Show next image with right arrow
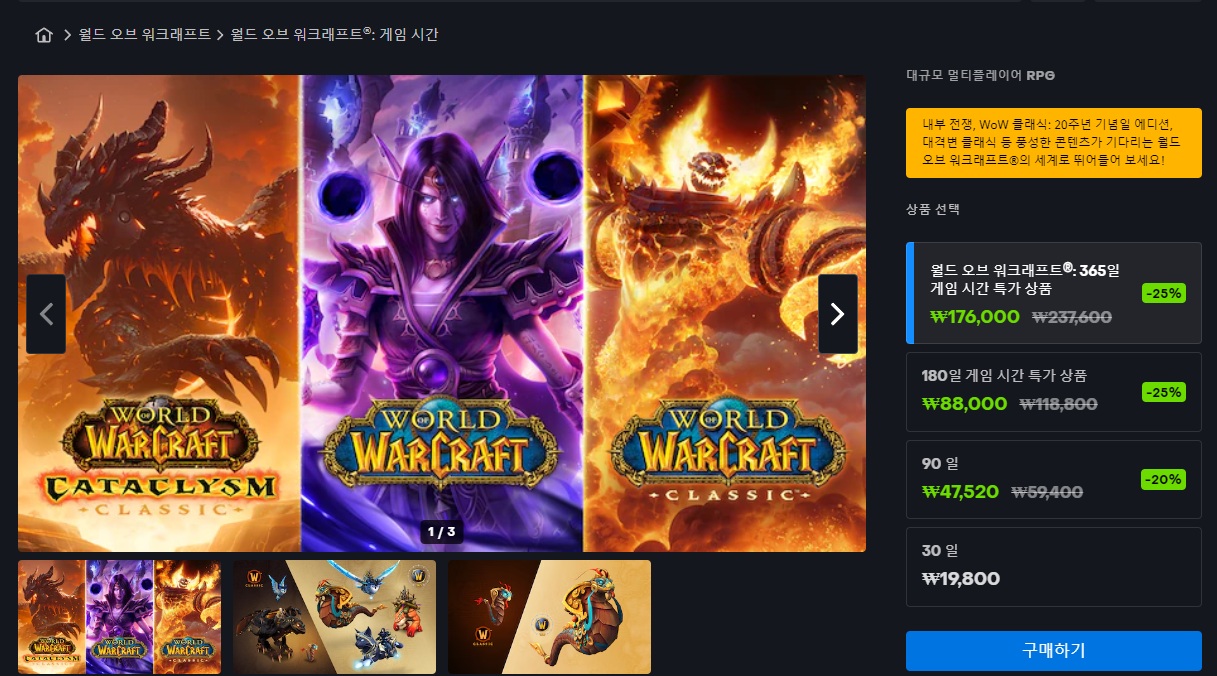This screenshot has width=1217, height=676. point(837,314)
